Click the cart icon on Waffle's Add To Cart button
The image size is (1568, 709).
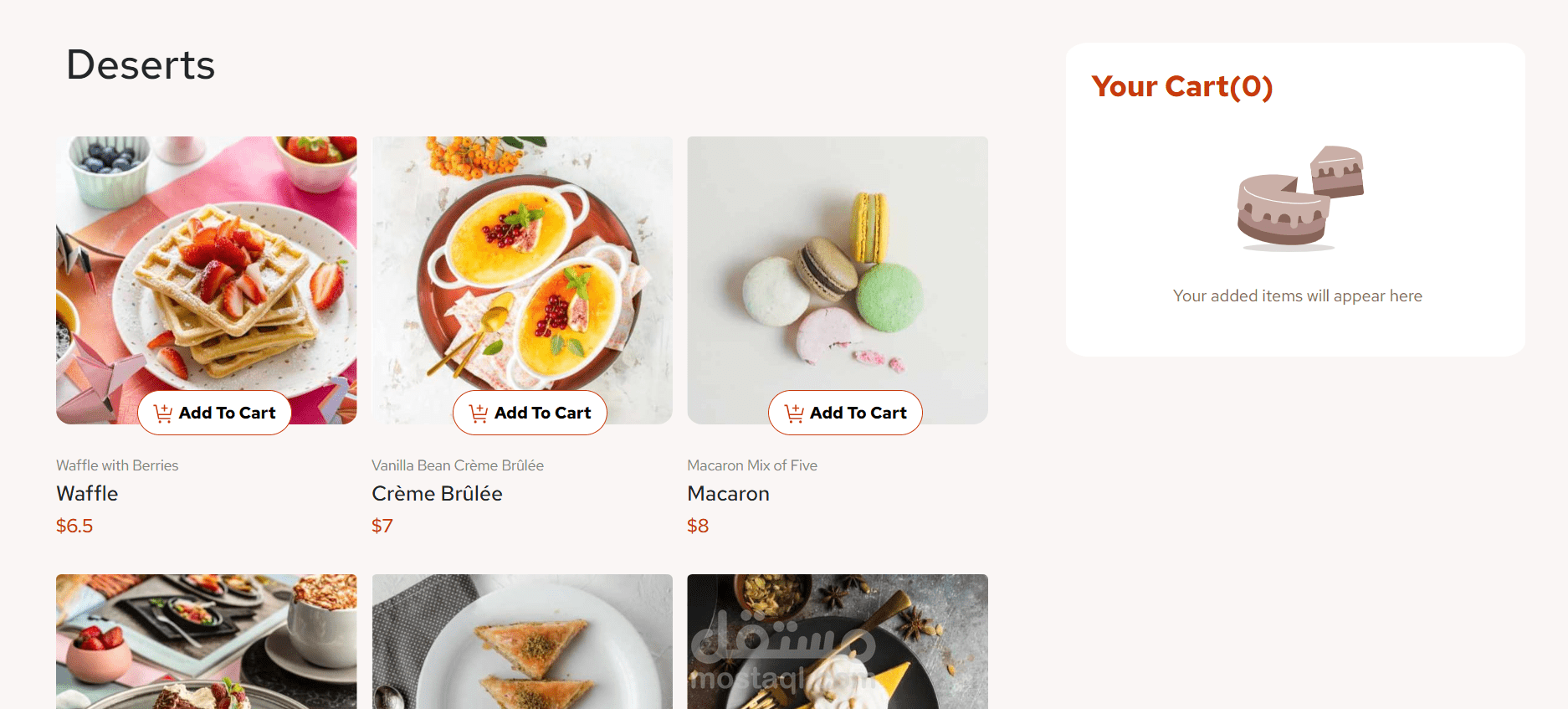point(163,414)
